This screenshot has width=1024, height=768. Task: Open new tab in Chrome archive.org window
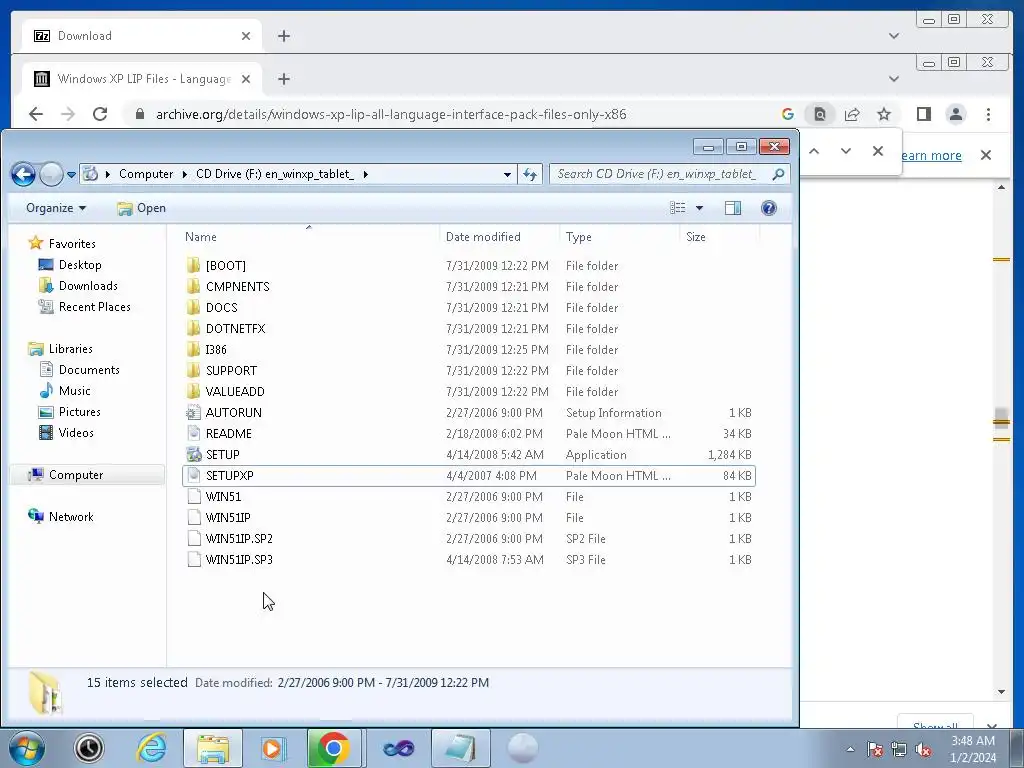[x=283, y=79]
